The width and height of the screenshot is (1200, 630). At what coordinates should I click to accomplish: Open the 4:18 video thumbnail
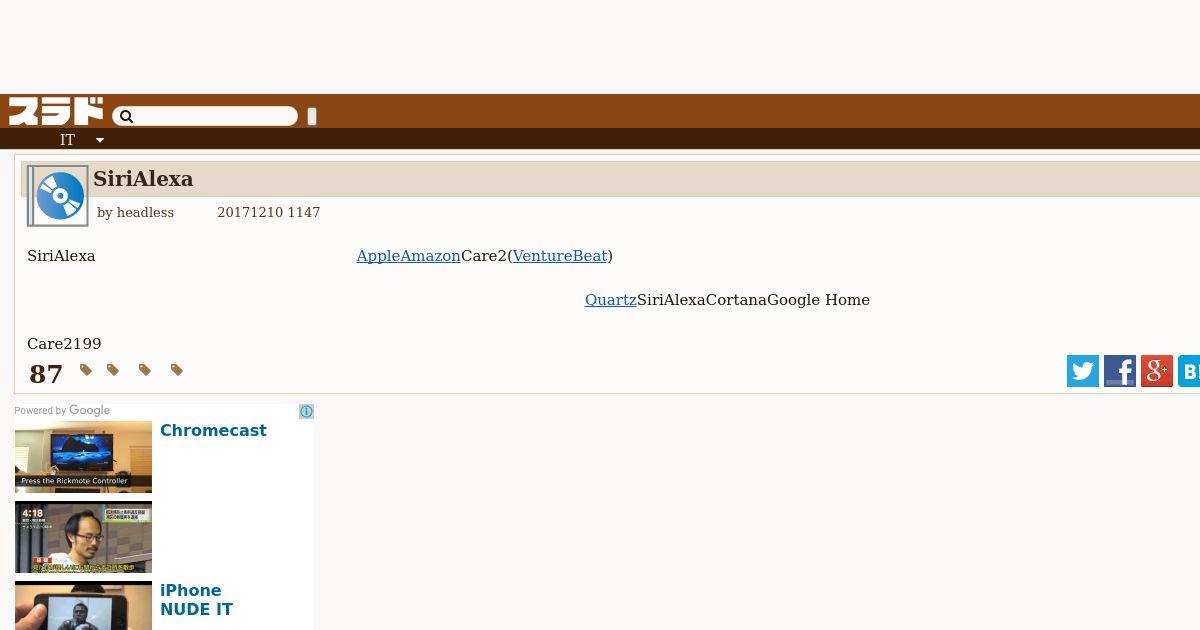83,537
